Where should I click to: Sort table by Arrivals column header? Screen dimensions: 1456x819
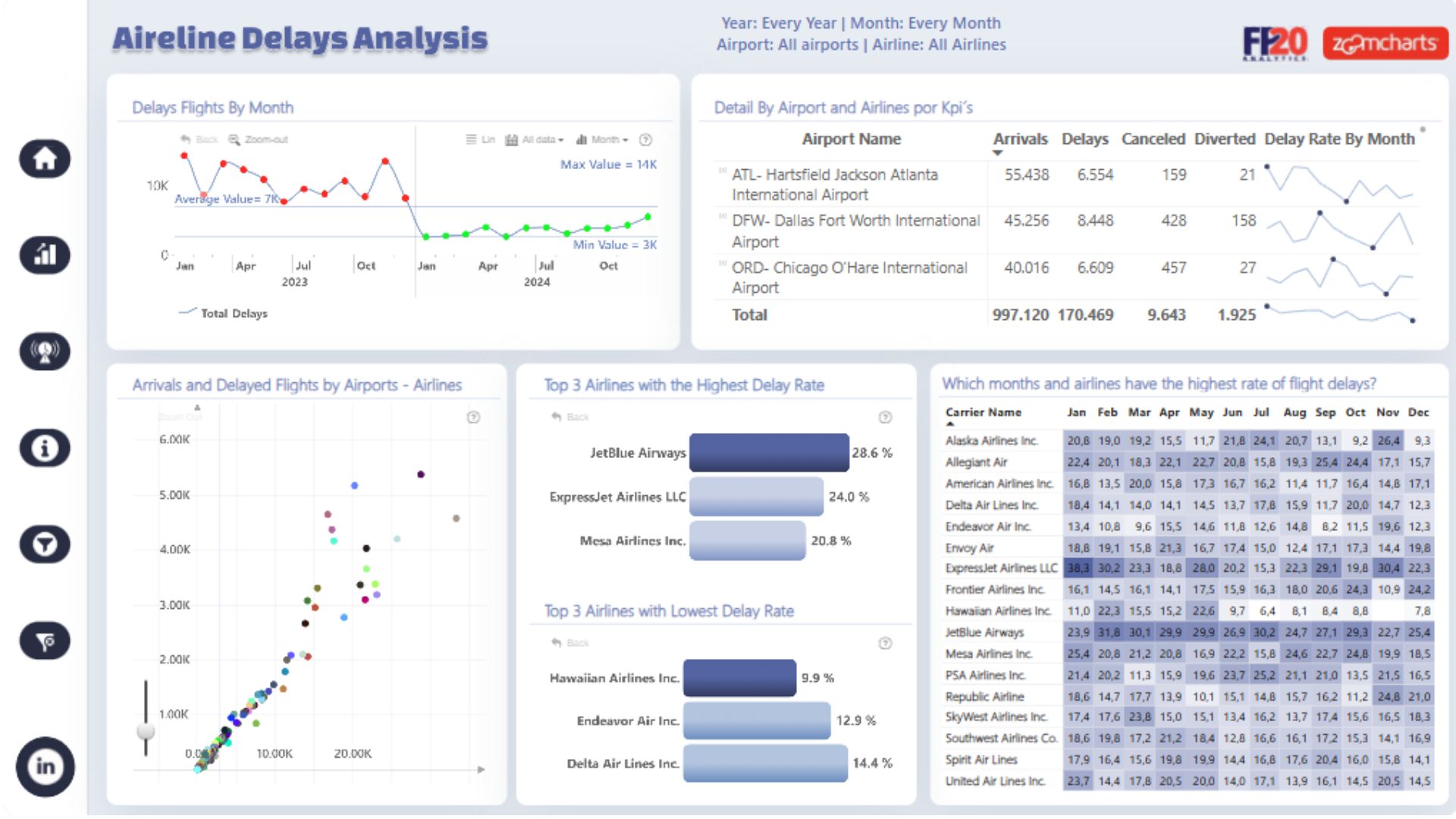pos(1020,140)
